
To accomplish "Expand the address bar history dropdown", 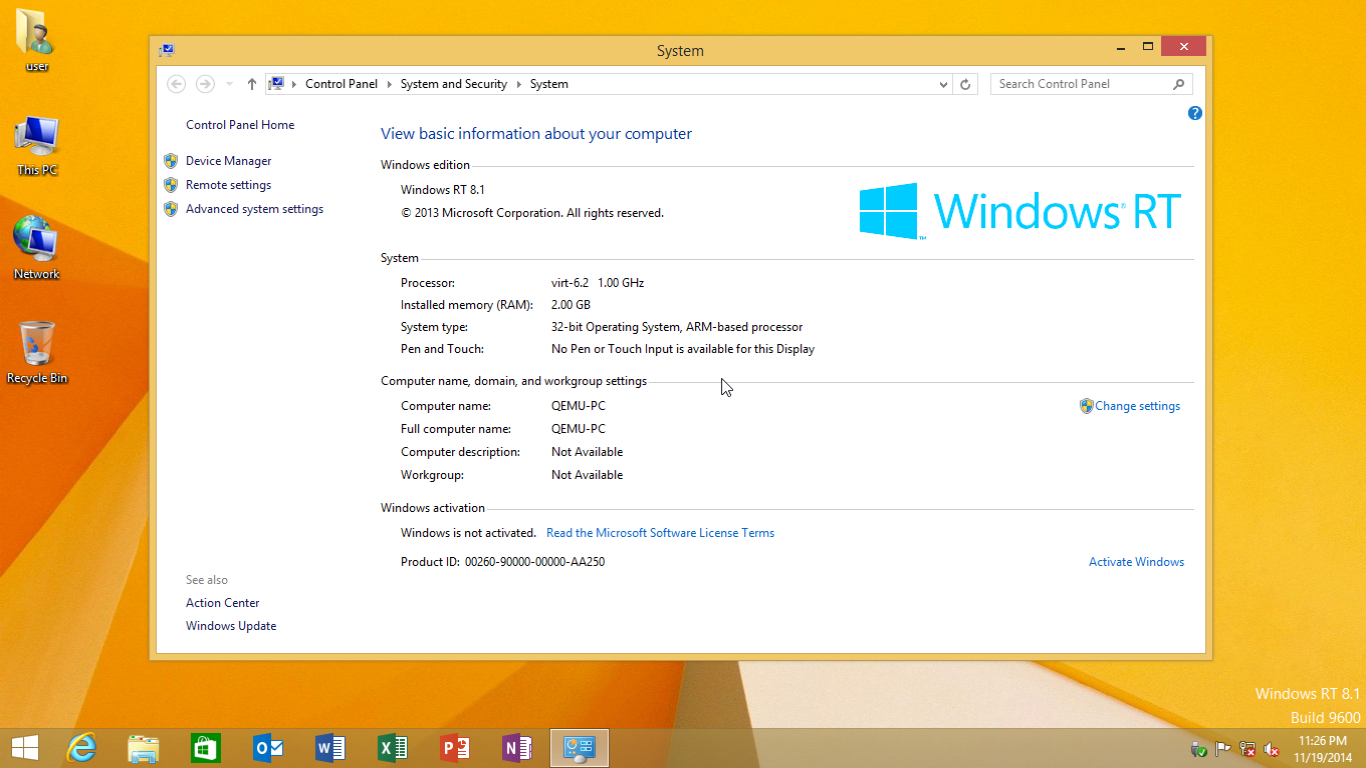I will 944,84.
